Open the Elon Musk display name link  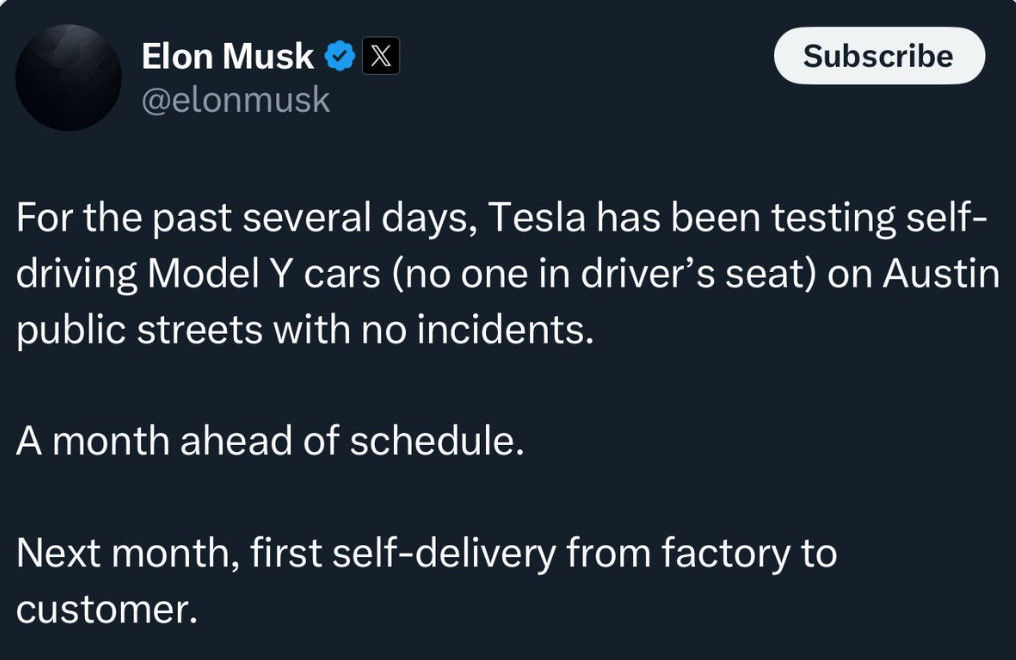[227, 56]
